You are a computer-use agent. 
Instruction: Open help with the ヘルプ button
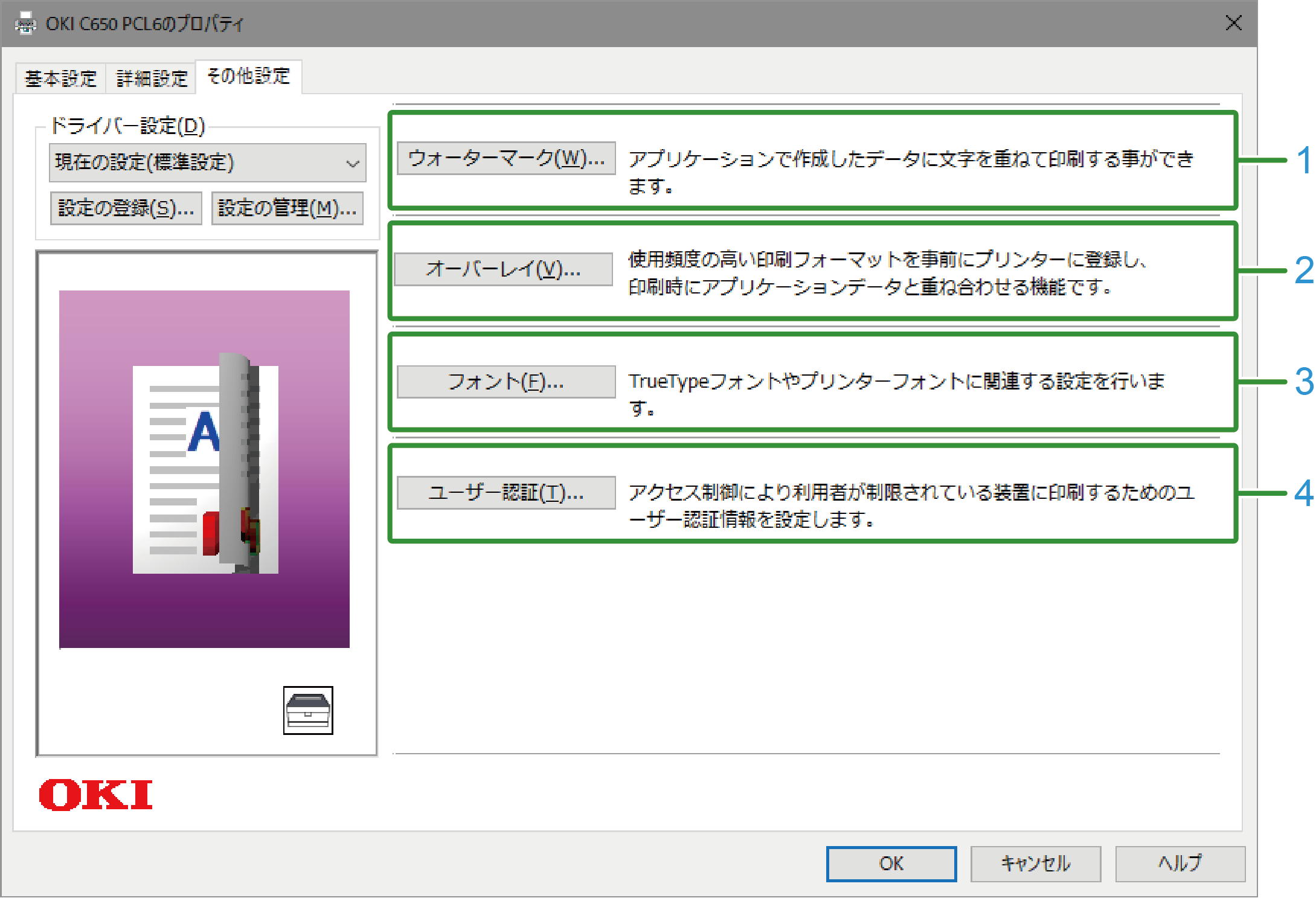1180,864
